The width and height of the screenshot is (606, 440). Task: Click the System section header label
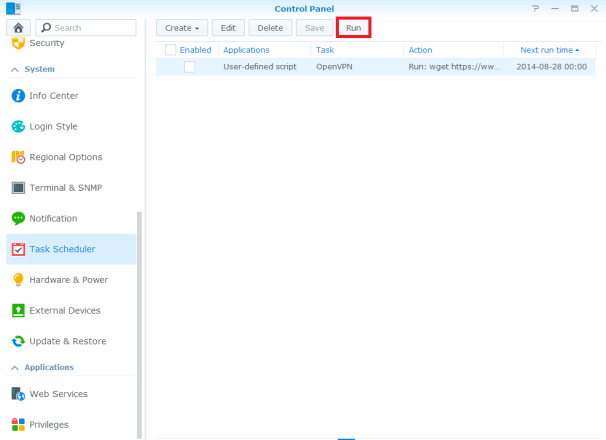39,69
